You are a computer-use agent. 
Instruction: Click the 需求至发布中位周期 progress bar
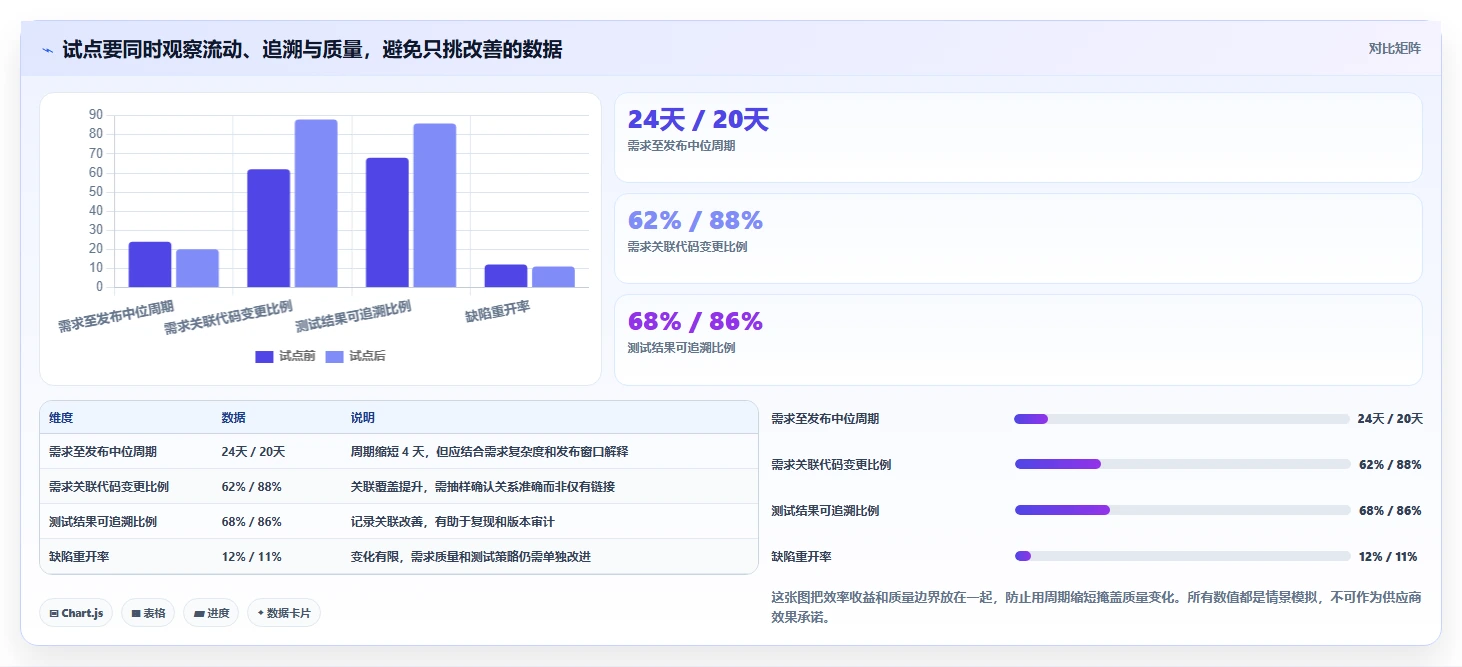(x=1182, y=419)
